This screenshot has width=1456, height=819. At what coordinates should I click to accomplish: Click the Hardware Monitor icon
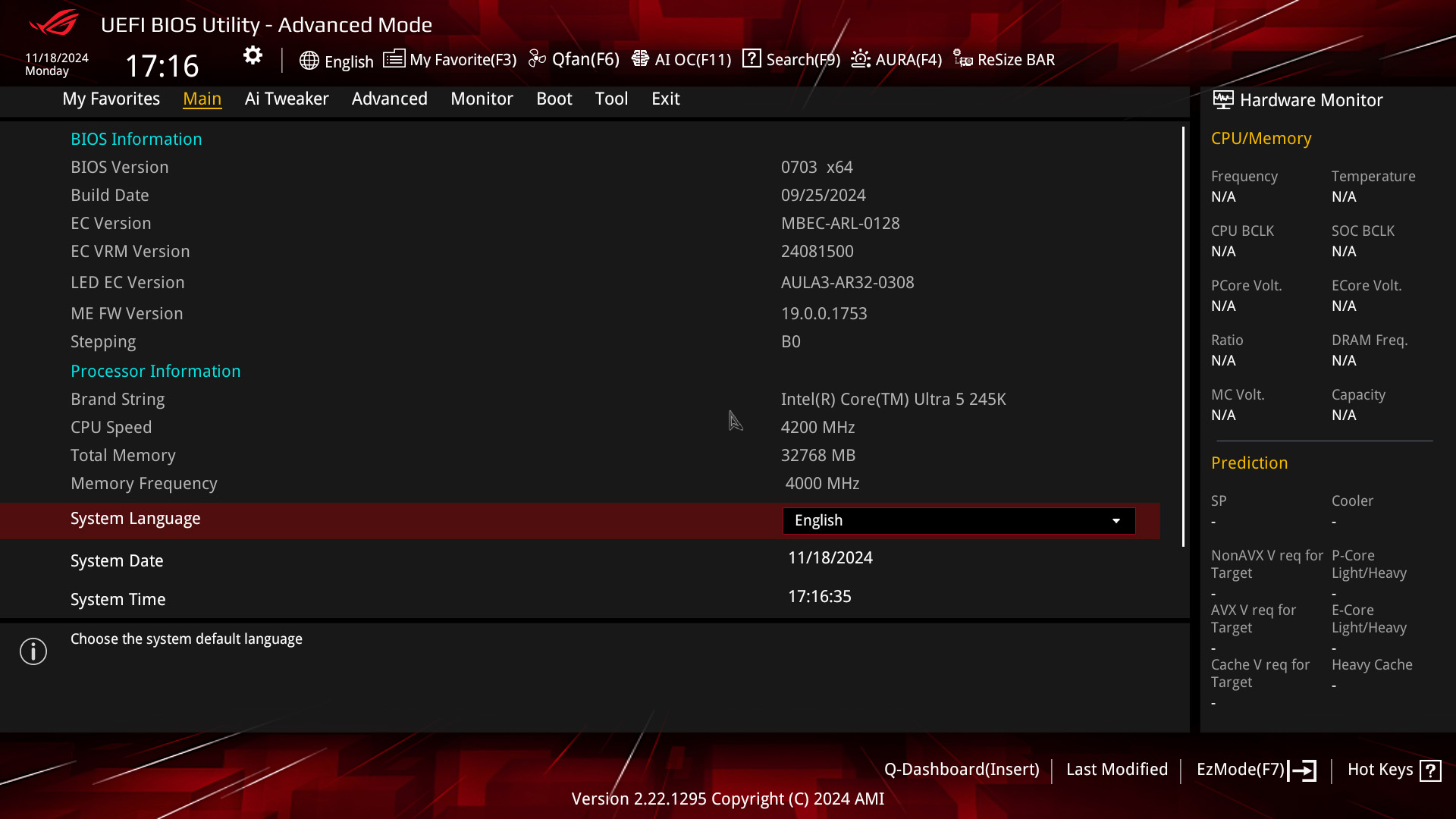(x=1223, y=99)
